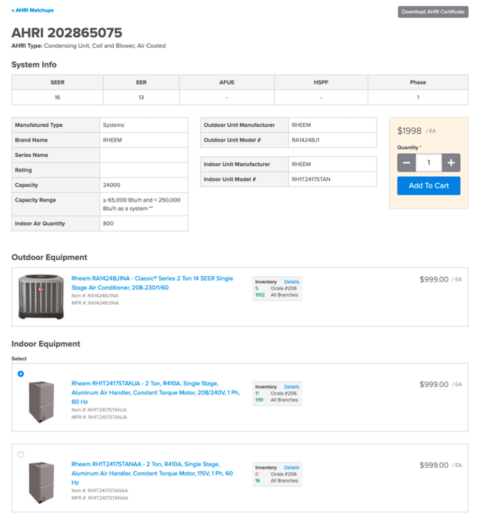Click the Brand Name value RHEEM
The image size is (480, 526).
pyautogui.click(x=112, y=140)
